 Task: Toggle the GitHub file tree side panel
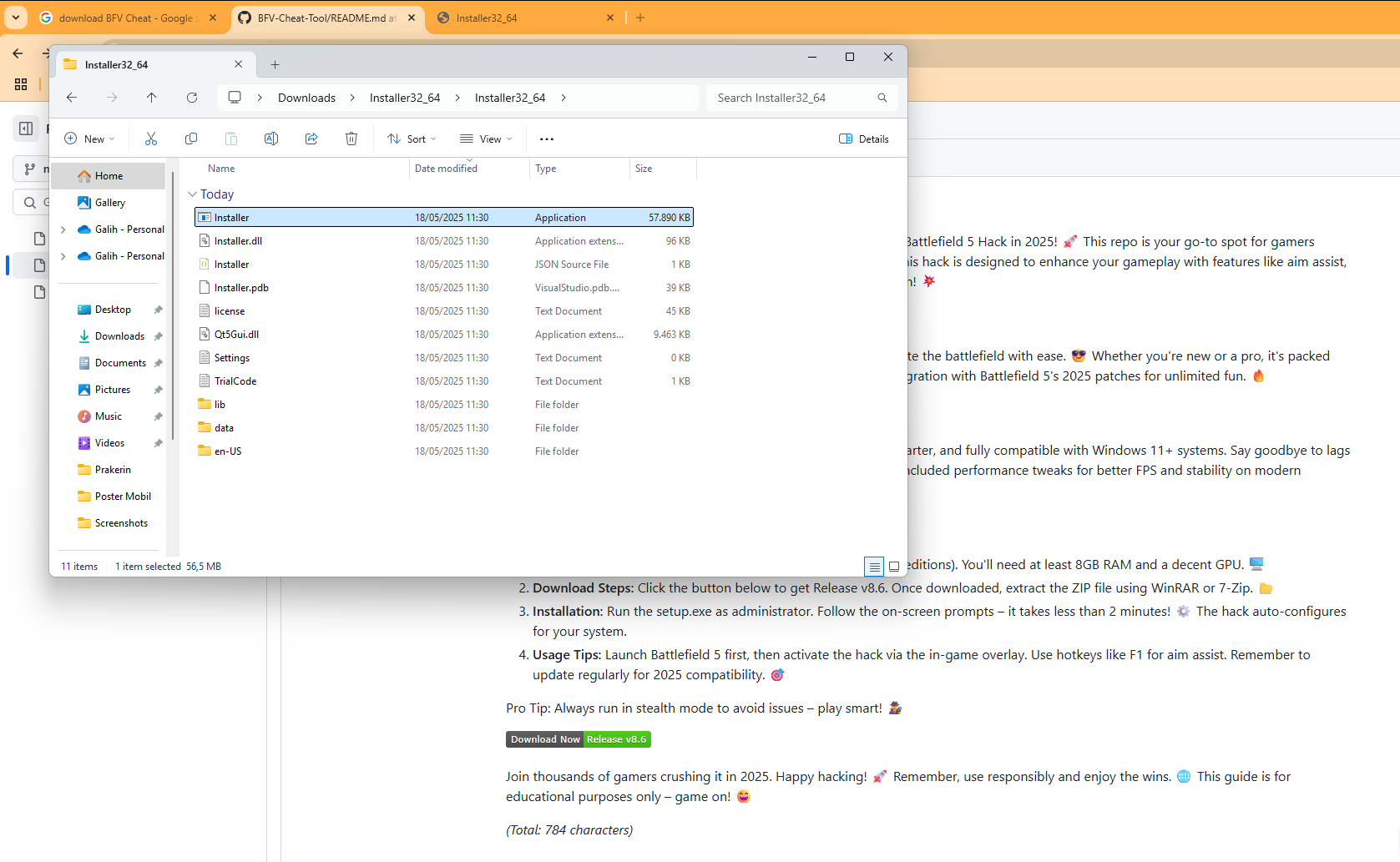26,129
